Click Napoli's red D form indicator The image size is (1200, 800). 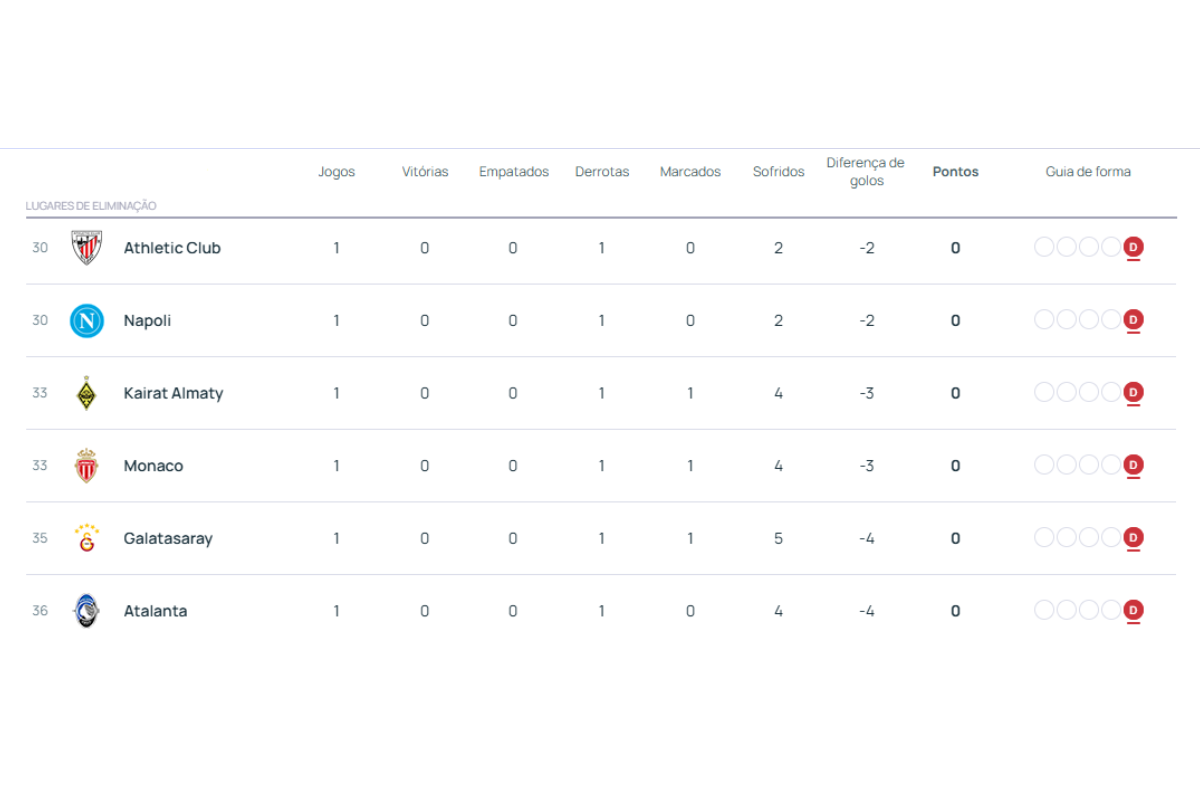click(x=1133, y=320)
